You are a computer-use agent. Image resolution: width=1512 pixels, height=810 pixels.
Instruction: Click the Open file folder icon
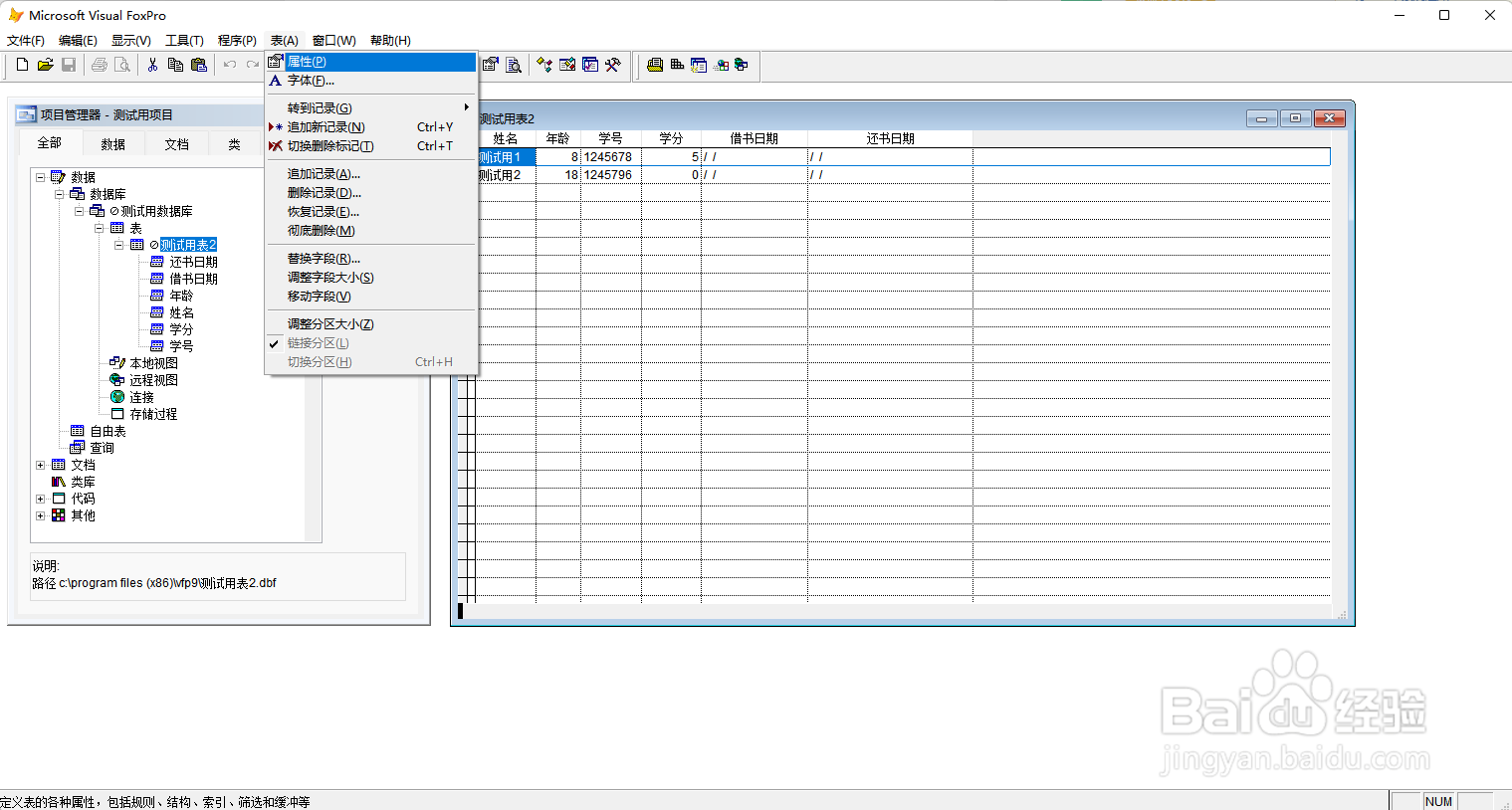[45, 65]
